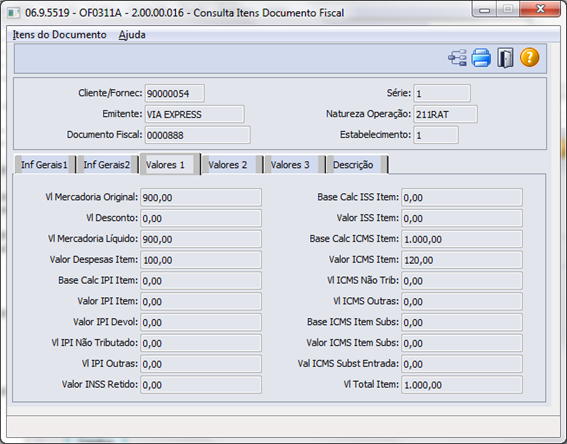Switch to the Valores 3 tab
Screen dimensions: 567x444
(x=295, y=165)
